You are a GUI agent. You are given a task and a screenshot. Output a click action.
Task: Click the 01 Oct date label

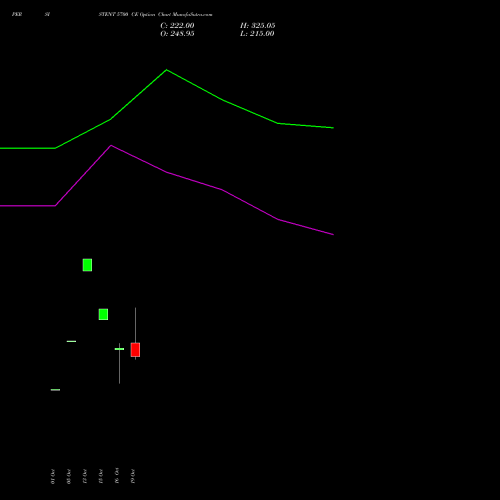coord(53,476)
